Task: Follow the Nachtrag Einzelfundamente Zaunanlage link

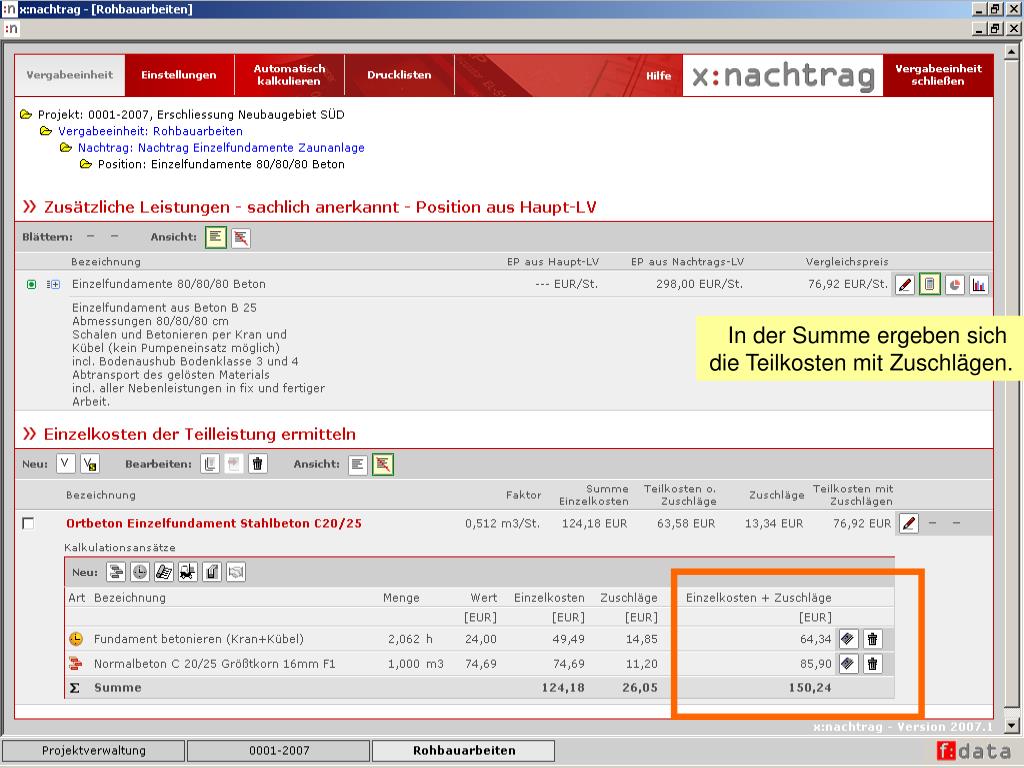Action: (221, 148)
